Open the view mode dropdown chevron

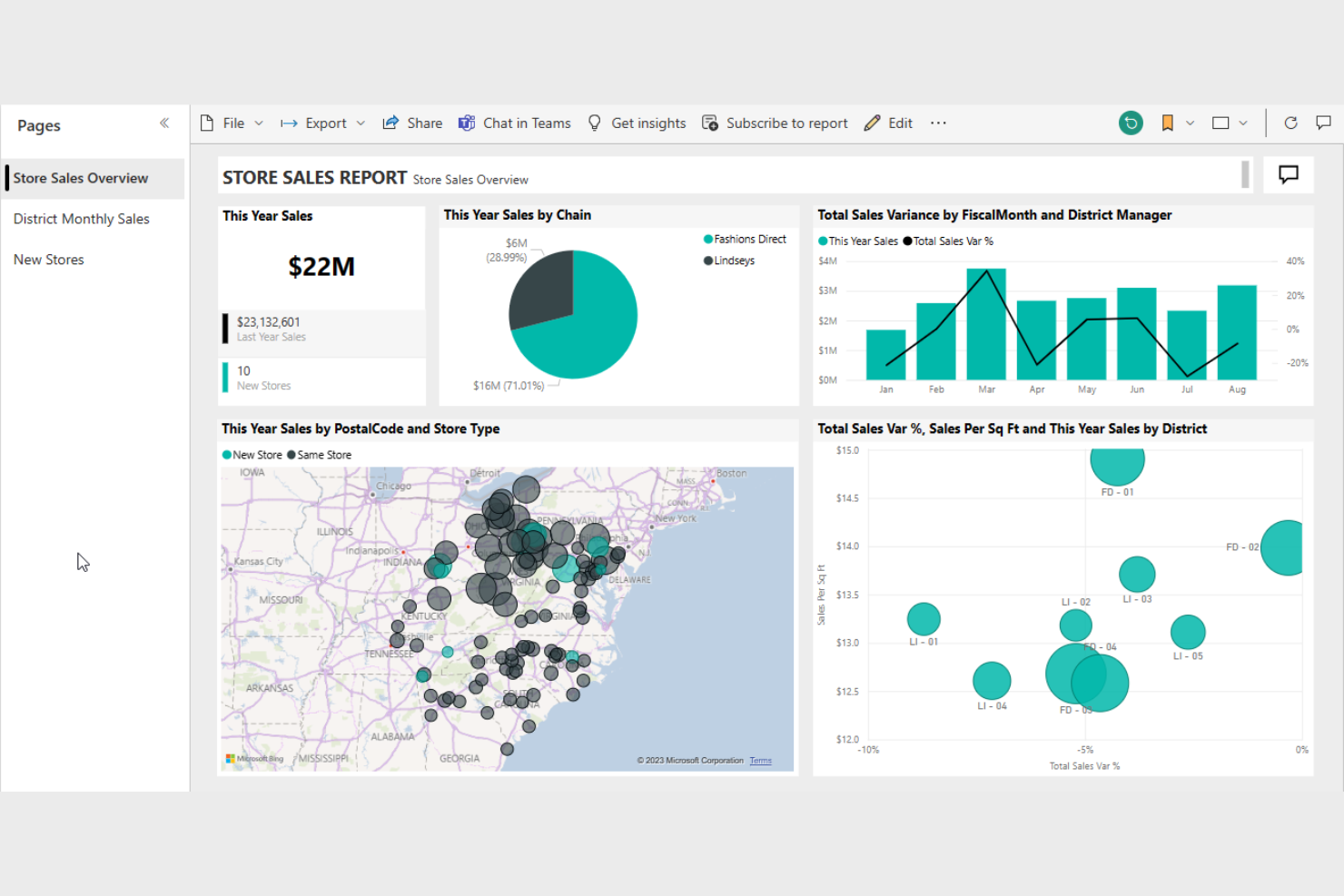(x=1243, y=123)
